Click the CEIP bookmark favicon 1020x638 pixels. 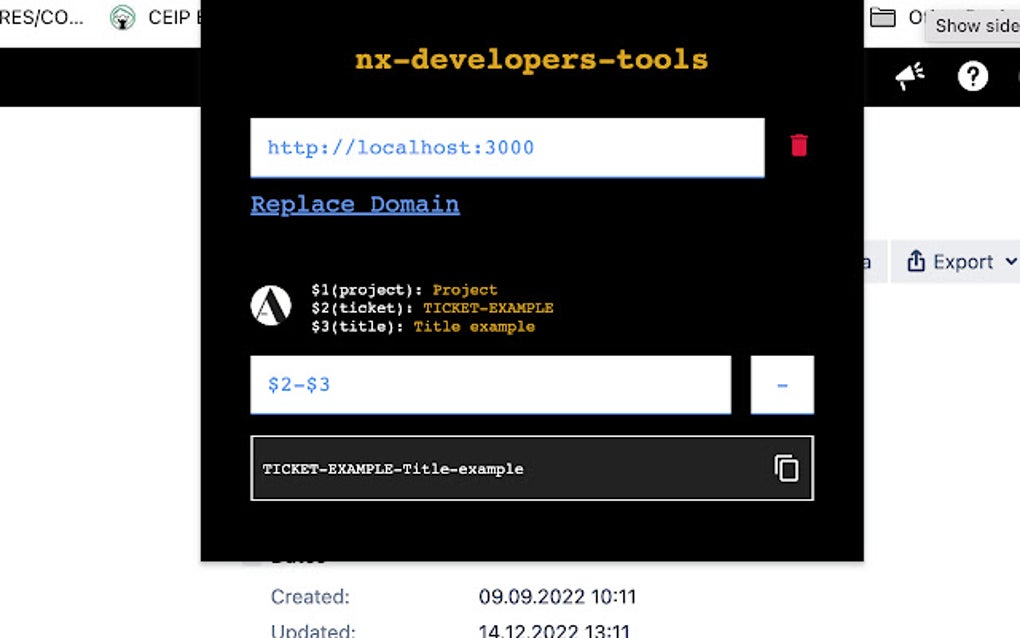point(123,17)
